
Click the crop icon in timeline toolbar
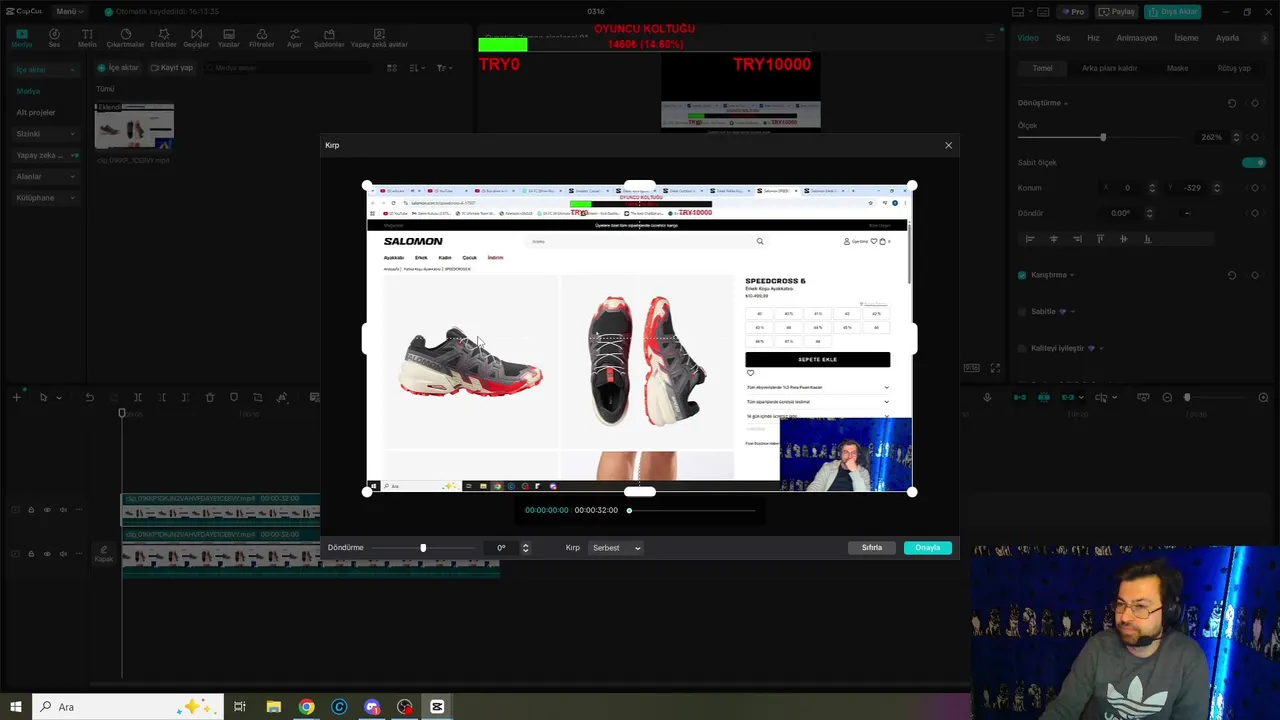[x=258, y=398]
